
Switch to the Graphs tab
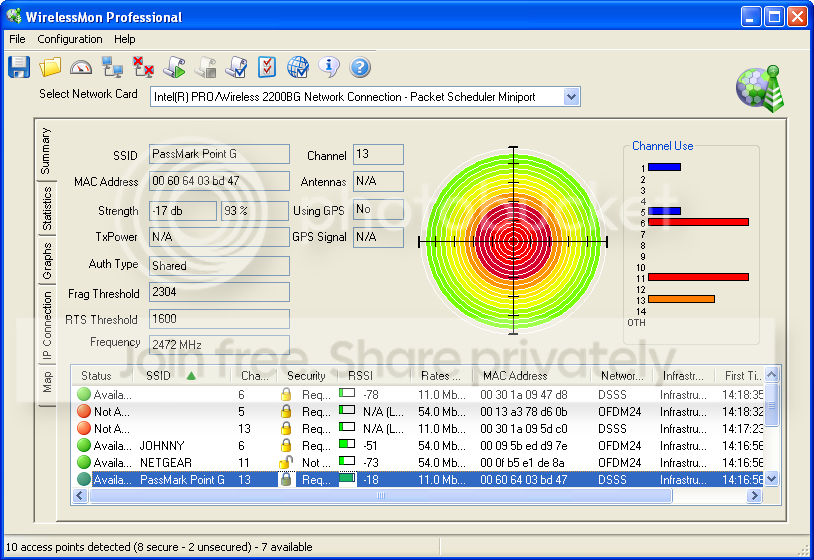click(47, 261)
